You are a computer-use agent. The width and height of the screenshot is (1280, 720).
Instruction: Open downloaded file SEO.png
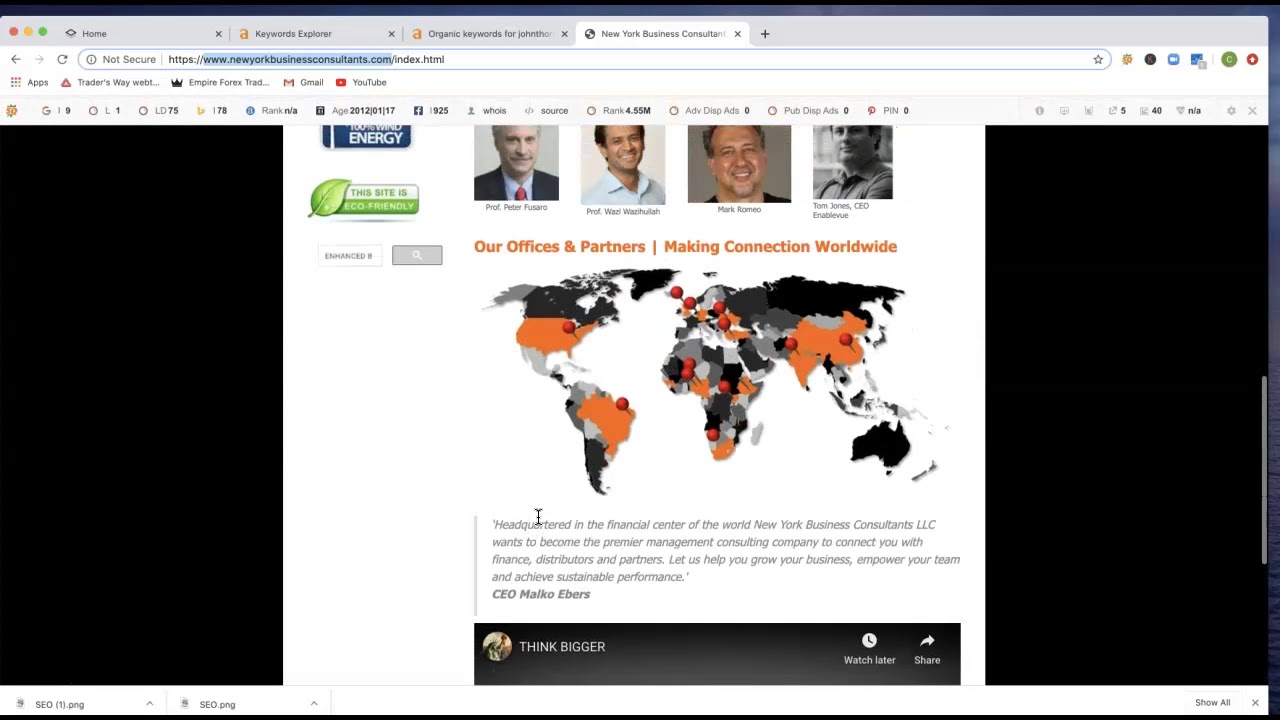pos(217,704)
